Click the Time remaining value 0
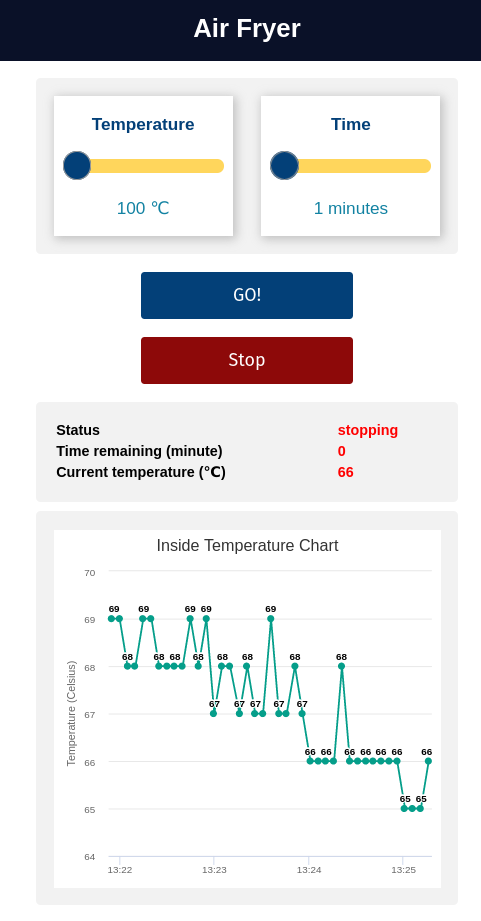Viewport: 481px width, 921px height. 341,451
